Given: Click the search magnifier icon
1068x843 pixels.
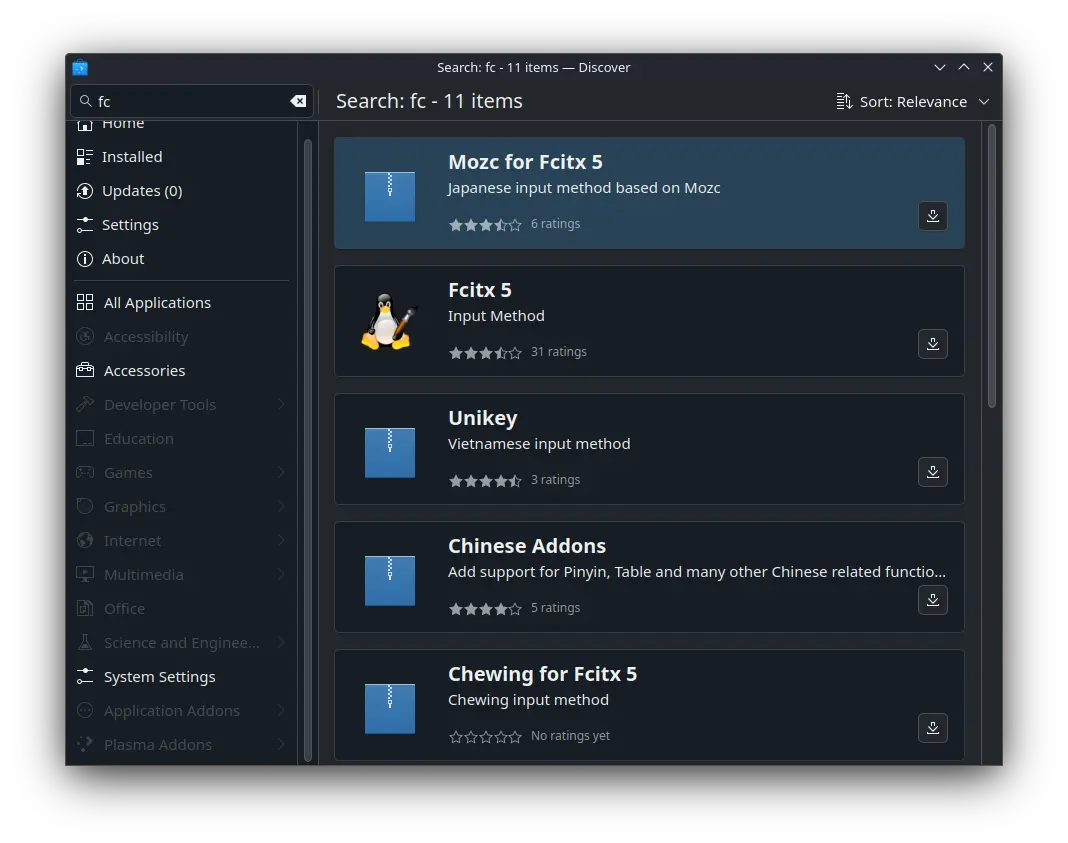Looking at the screenshot, I should (85, 101).
